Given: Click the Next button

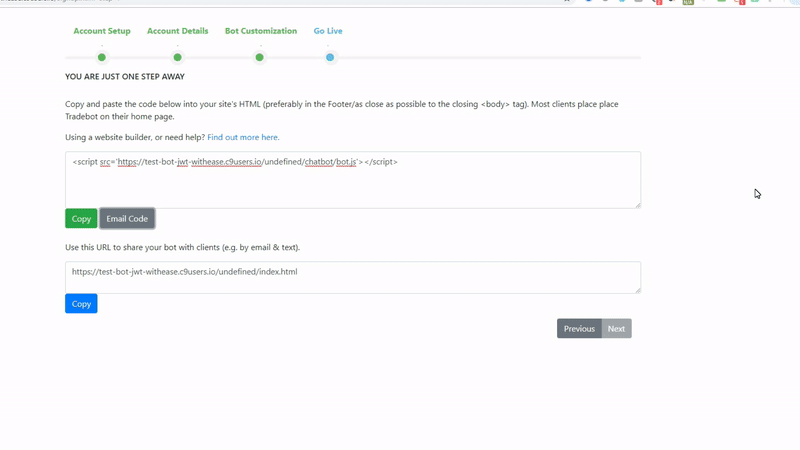Looking at the screenshot, I should click(616, 329).
